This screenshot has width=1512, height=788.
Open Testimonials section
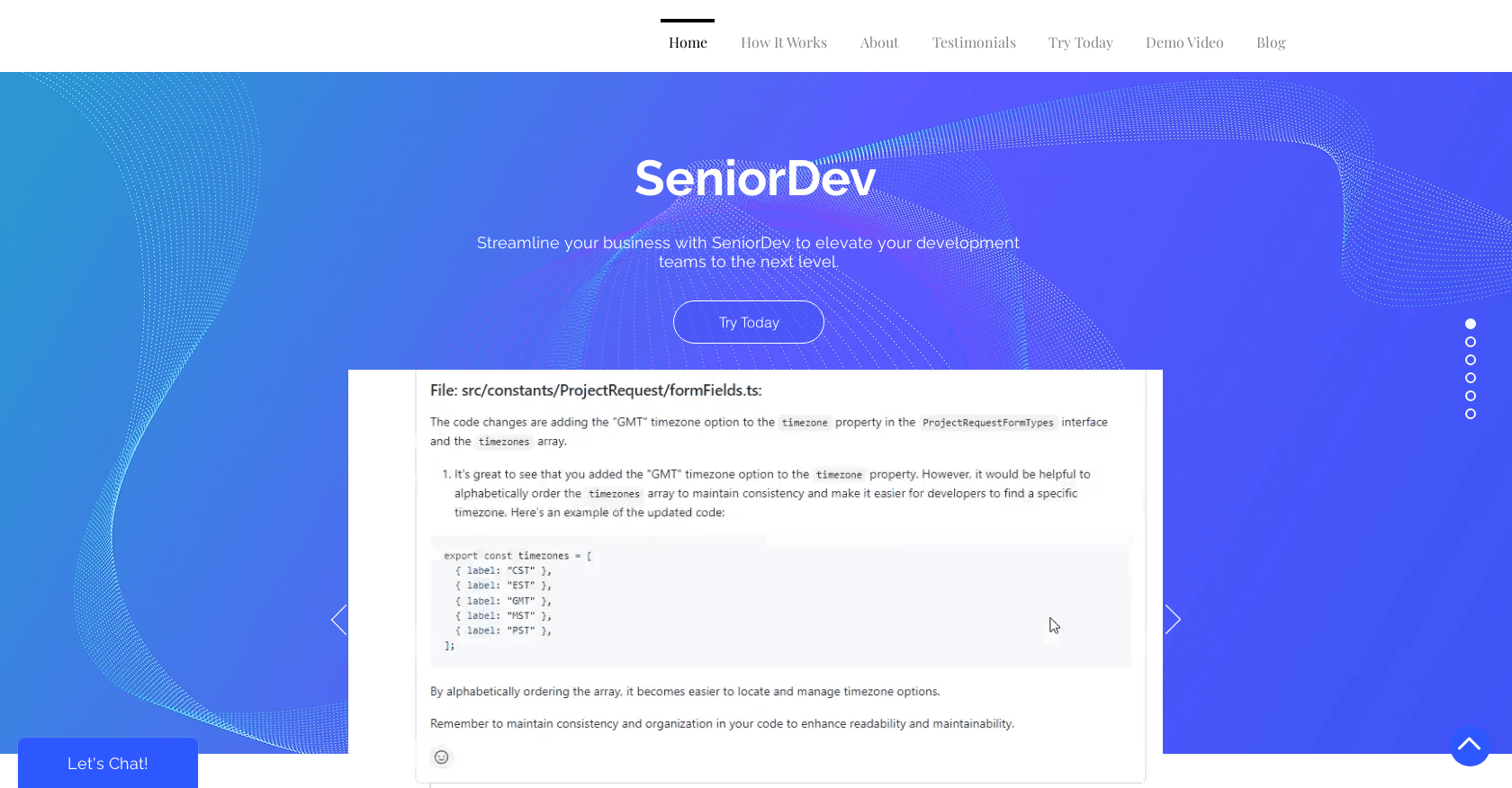[974, 42]
